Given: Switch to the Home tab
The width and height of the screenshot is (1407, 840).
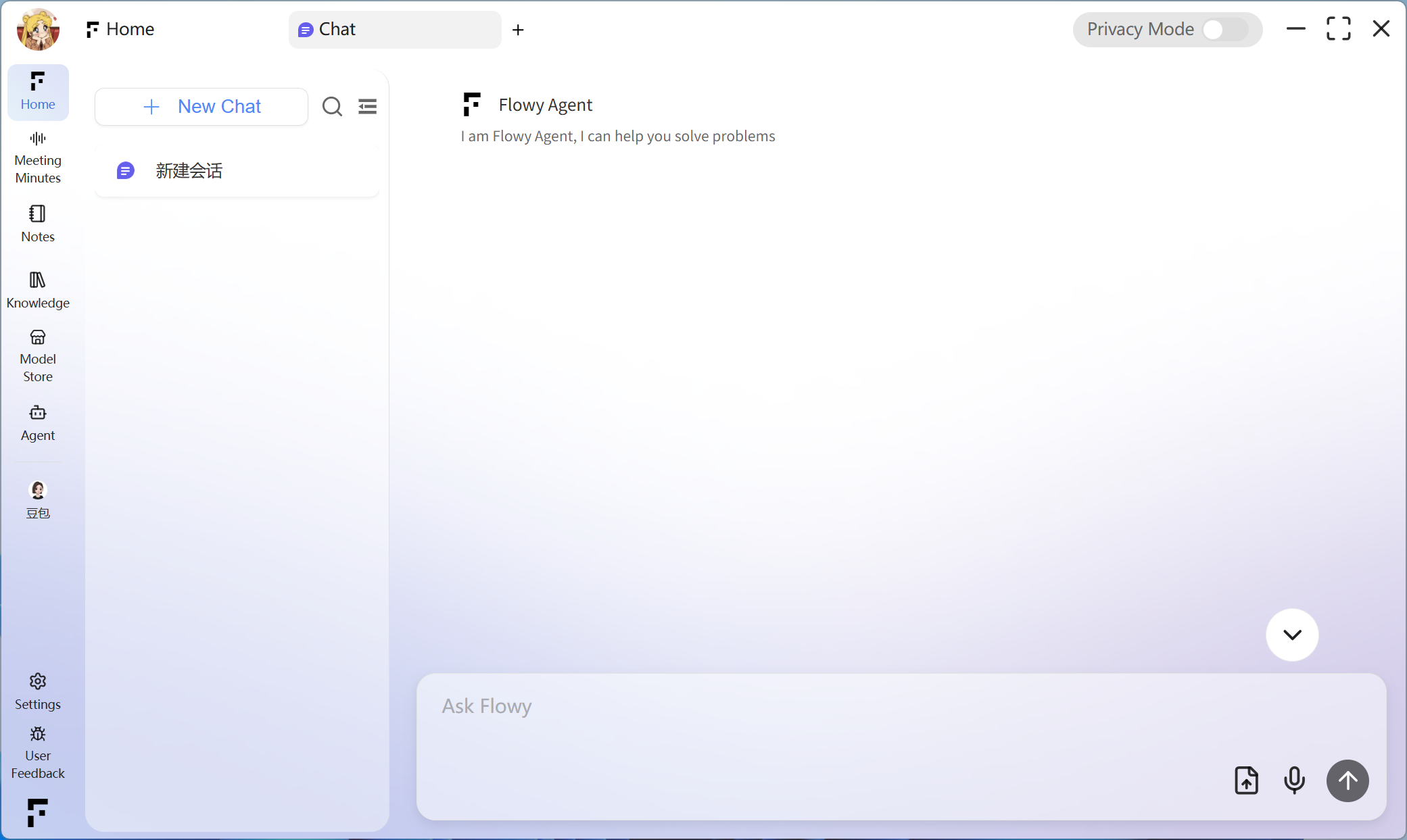Looking at the screenshot, I should coord(120,30).
